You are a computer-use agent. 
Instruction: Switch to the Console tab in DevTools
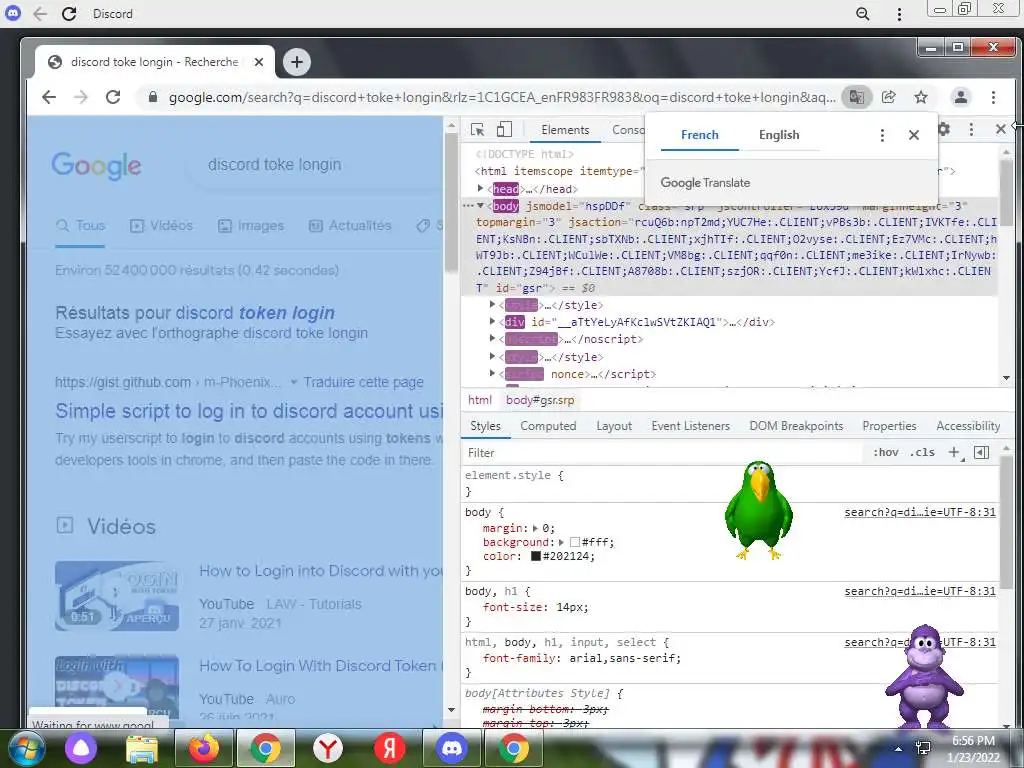(x=628, y=130)
